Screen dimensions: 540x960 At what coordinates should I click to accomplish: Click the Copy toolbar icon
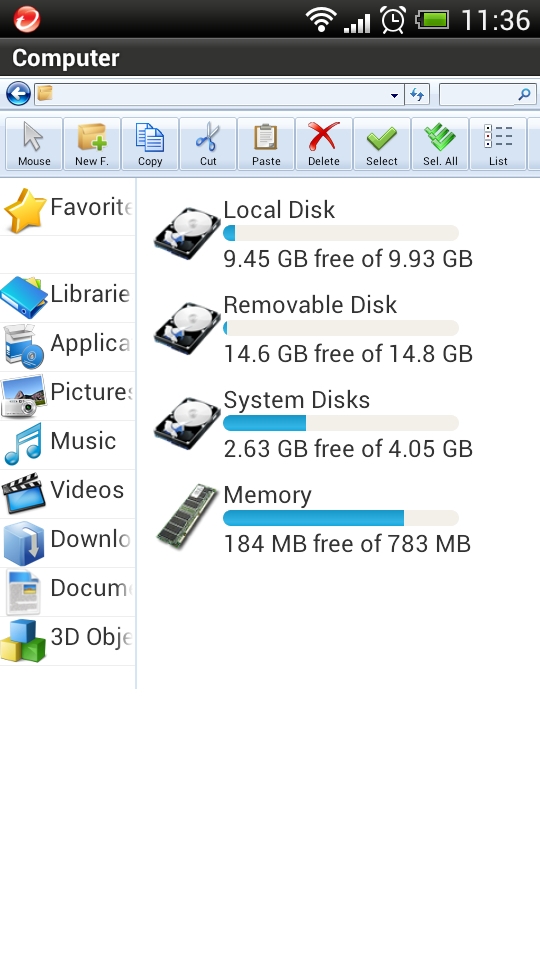150,144
